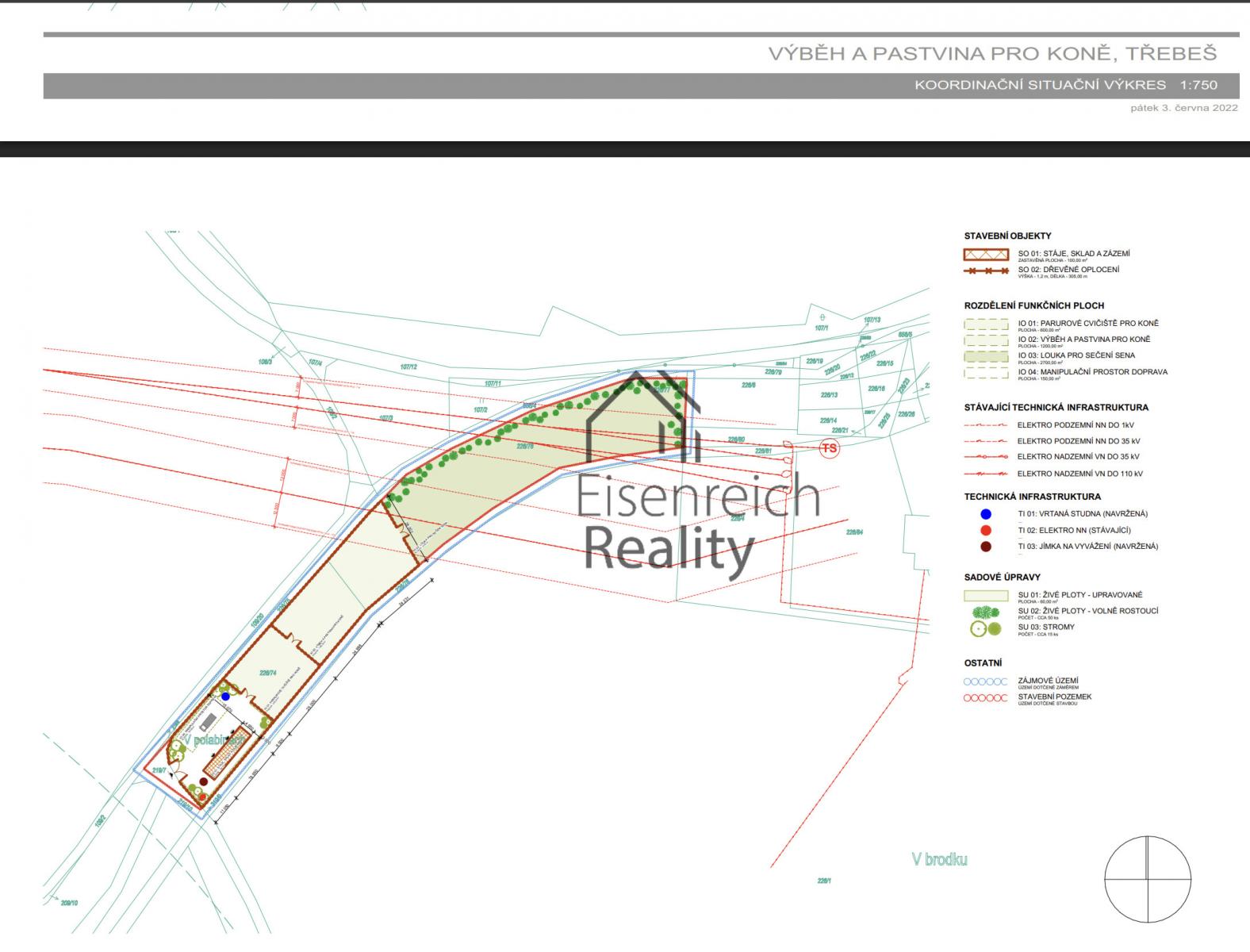Click the Koordinační situační výkres header bar
This screenshot has width=1250, height=952.
[x=641, y=86]
